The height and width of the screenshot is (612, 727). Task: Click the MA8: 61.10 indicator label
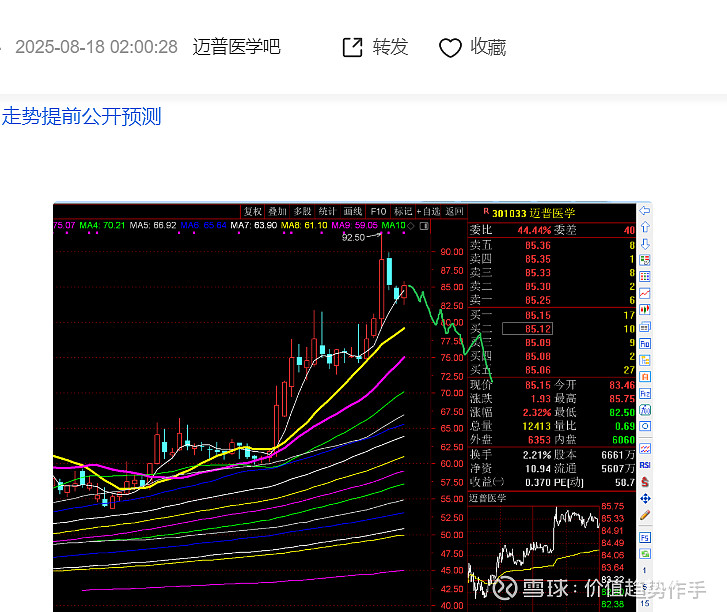[x=304, y=225]
